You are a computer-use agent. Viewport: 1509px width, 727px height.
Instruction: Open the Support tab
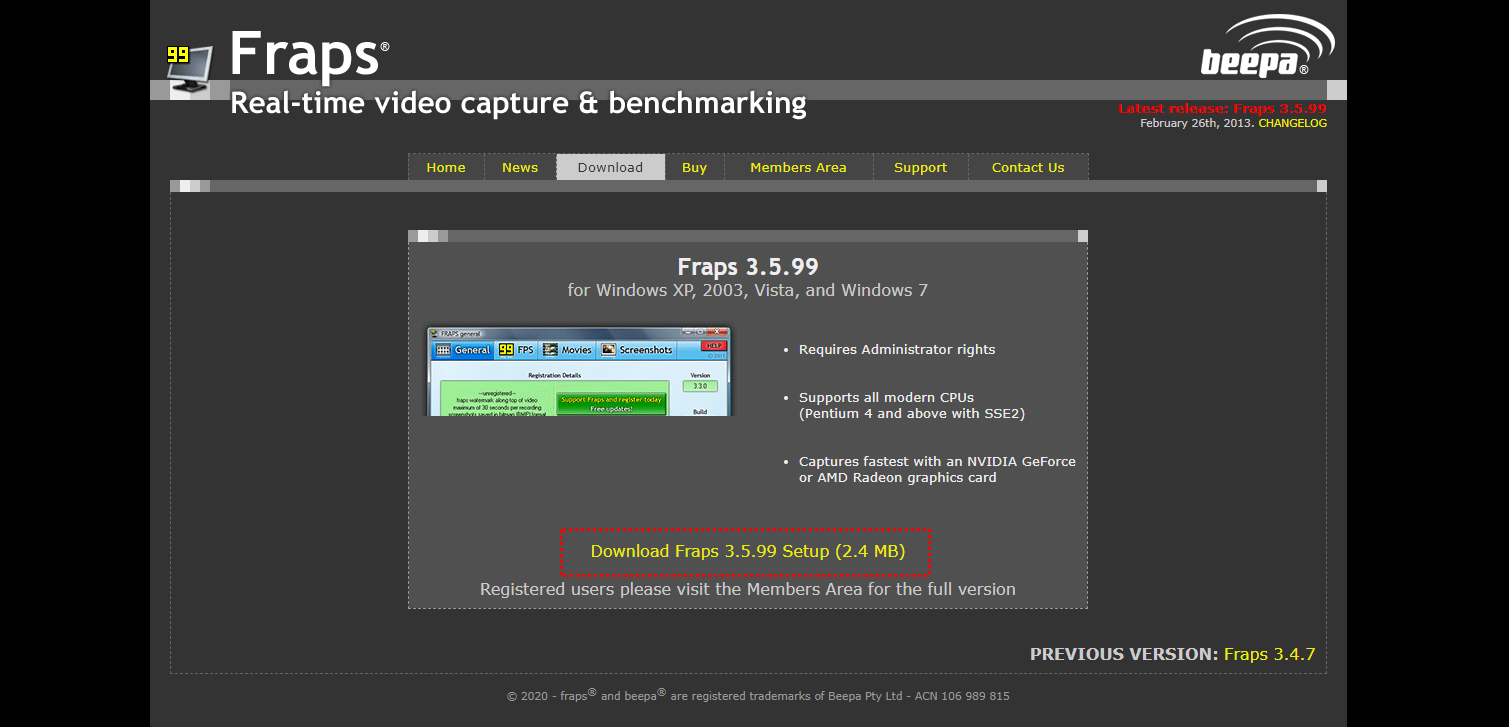coord(920,167)
